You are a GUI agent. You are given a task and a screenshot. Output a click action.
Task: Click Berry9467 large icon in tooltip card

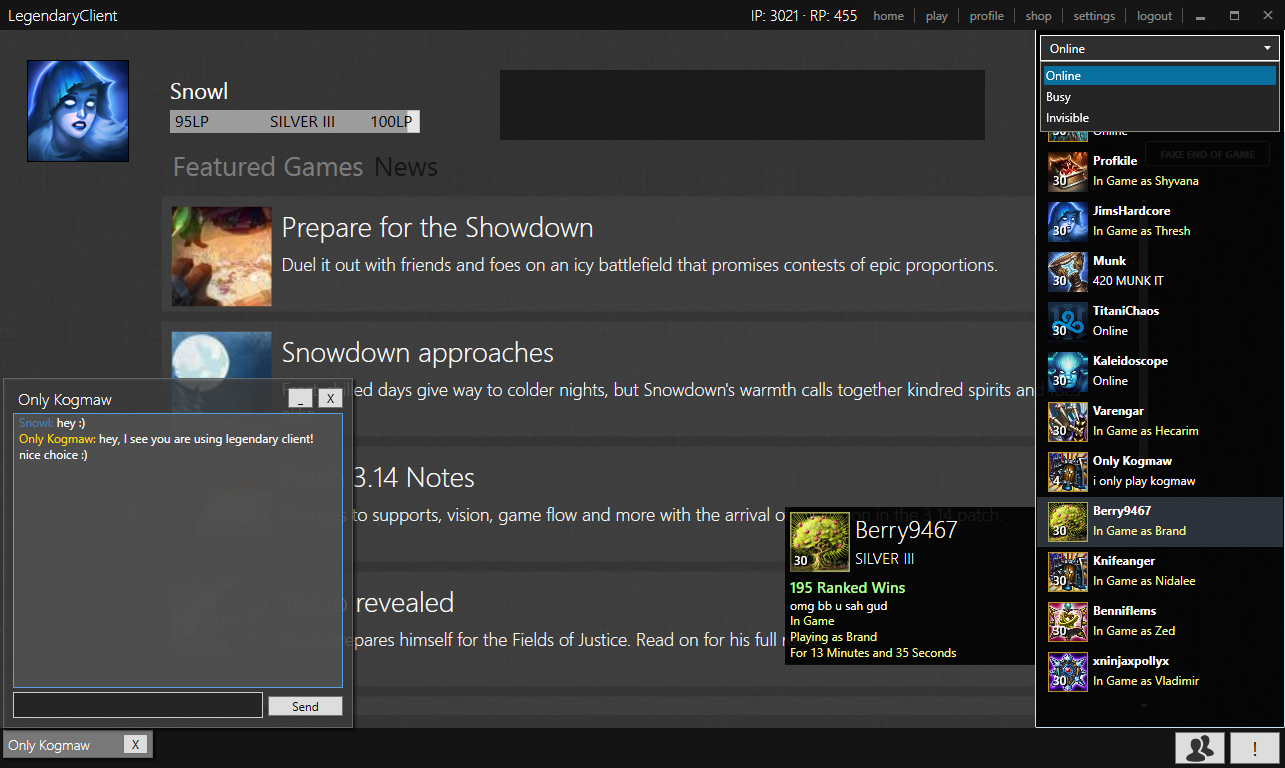point(820,543)
